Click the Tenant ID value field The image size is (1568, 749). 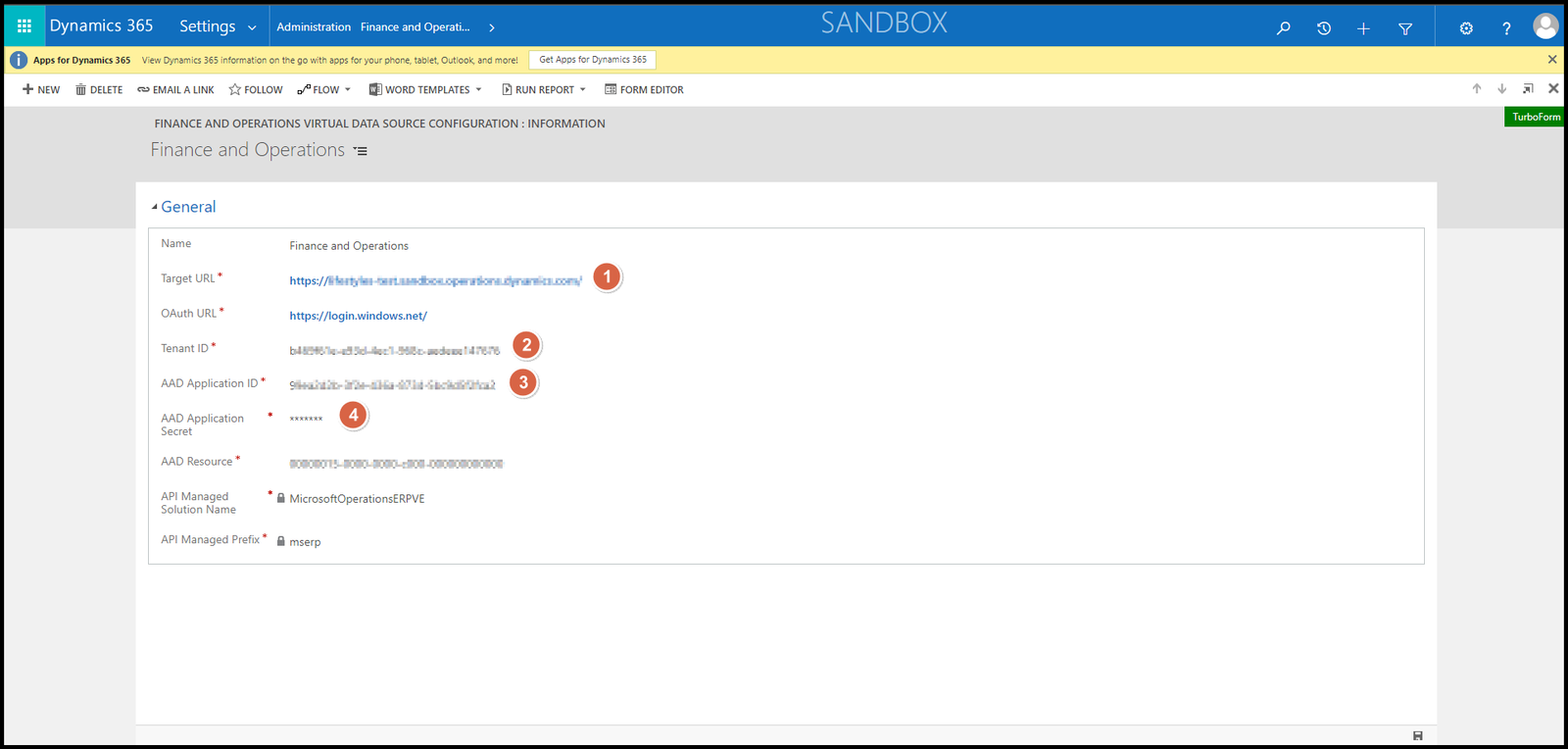pyautogui.click(x=394, y=350)
